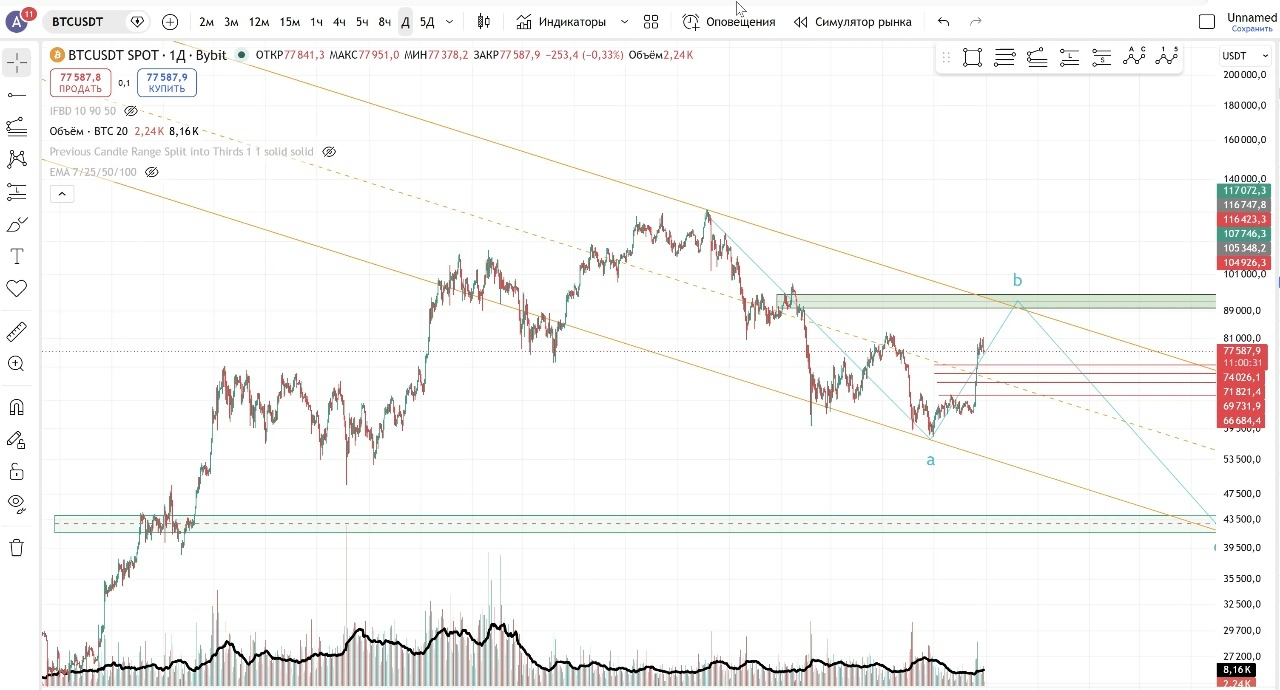Viewport: 1280px width, 690px height.
Task: Switch to the 15м timeframe
Action: pyautogui.click(x=290, y=21)
